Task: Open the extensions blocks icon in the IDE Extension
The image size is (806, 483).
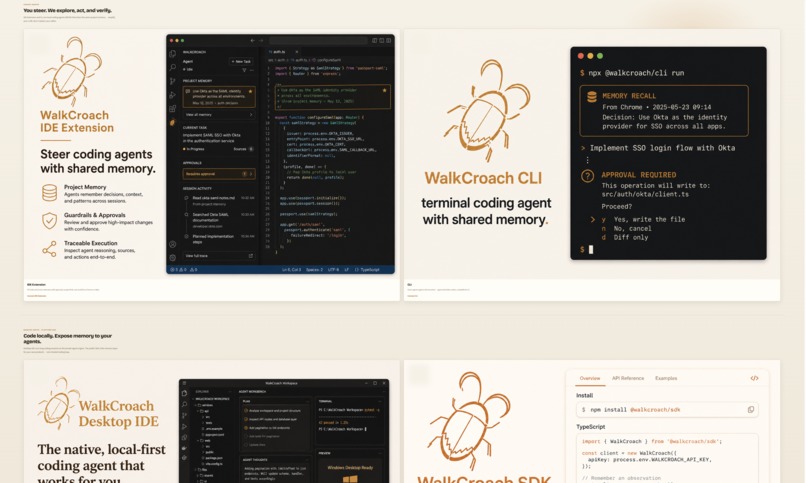Action: coord(173,109)
